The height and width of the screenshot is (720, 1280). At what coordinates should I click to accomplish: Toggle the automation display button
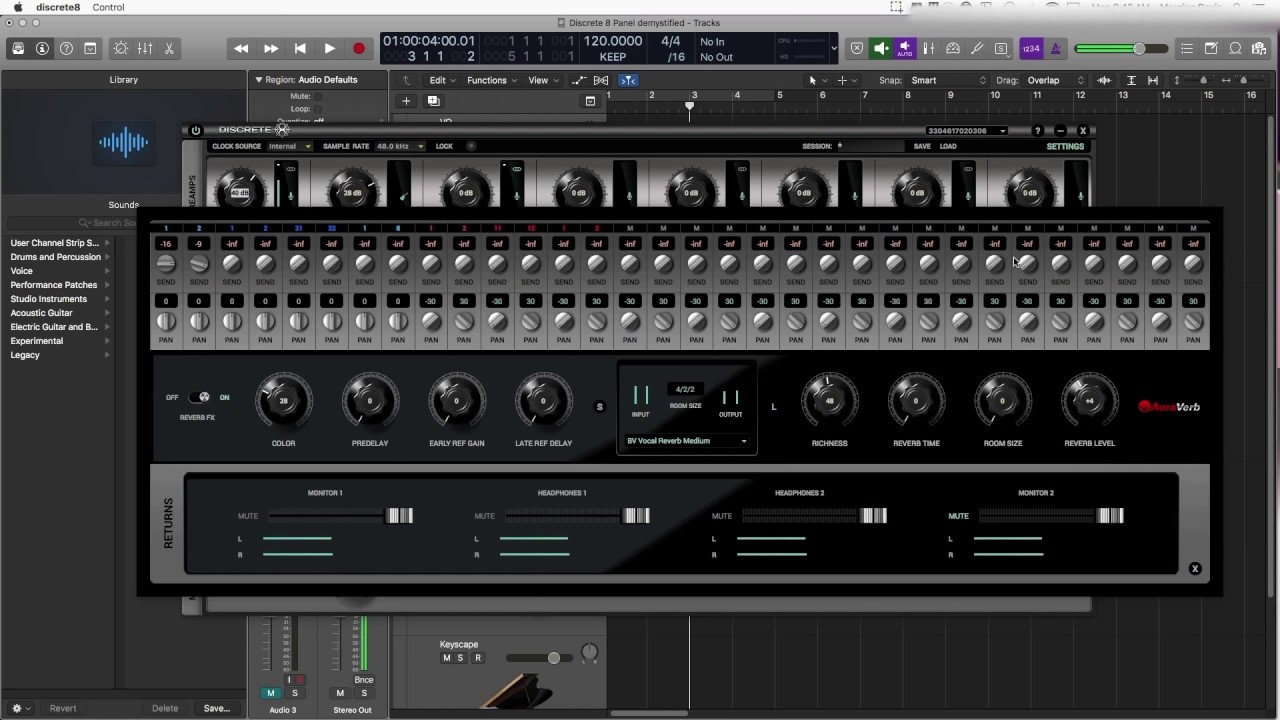(x=579, y=80)
